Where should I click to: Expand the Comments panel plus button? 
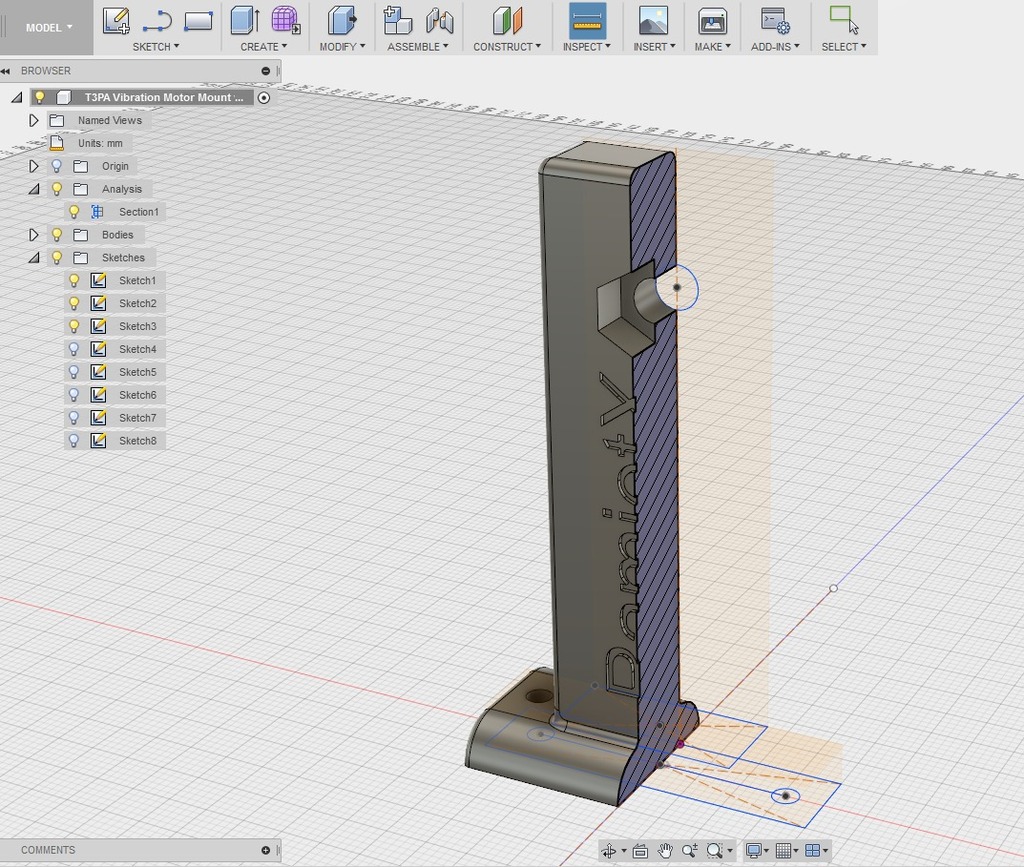coord(266,850)
